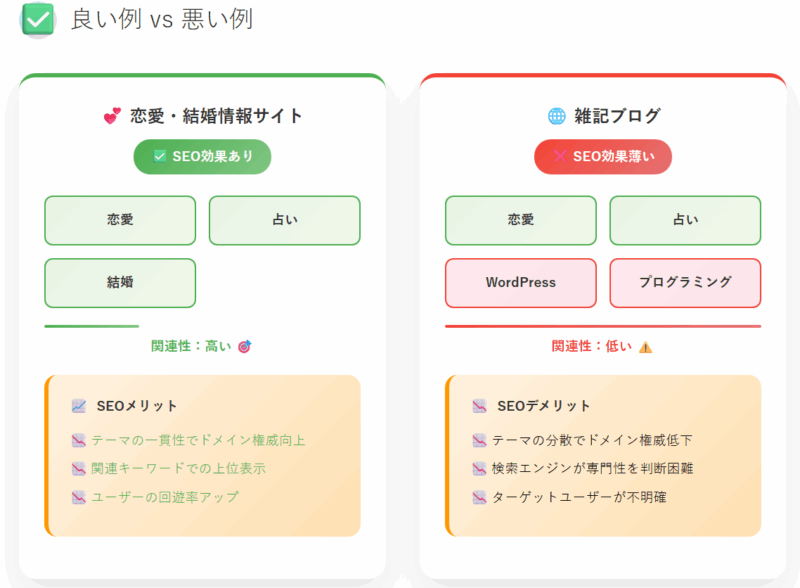This screenshot has height=588, width=800.
Task: Click the warning triangle after 関連性：低い
Action: (x=645, y=347)
